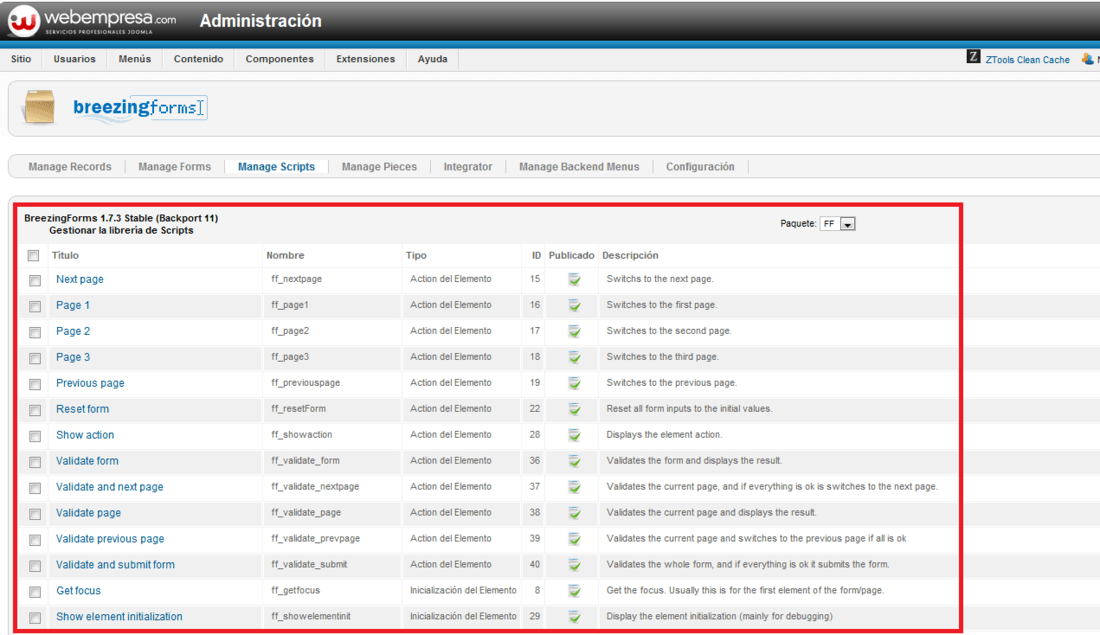1100x635 pixels.
Task: Select the Manage Scripts tab
Action: click(x=276, y=167)
